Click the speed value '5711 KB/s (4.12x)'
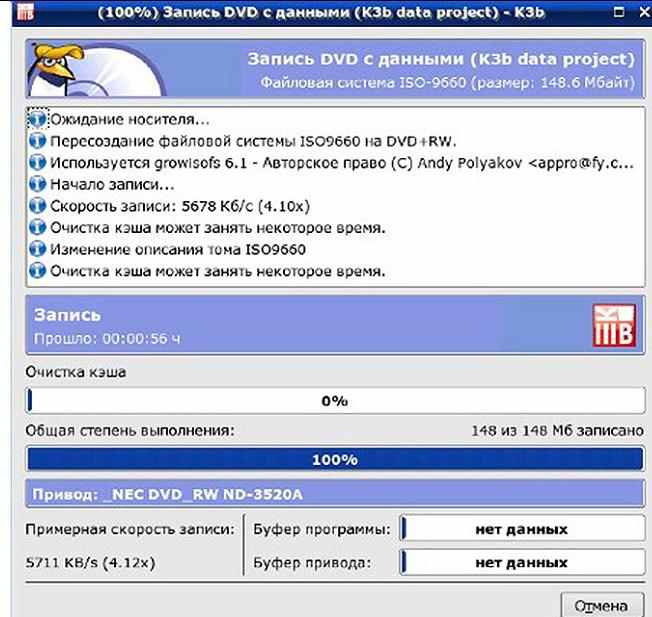The image size is (652, 617). click(x=90, y=563)
